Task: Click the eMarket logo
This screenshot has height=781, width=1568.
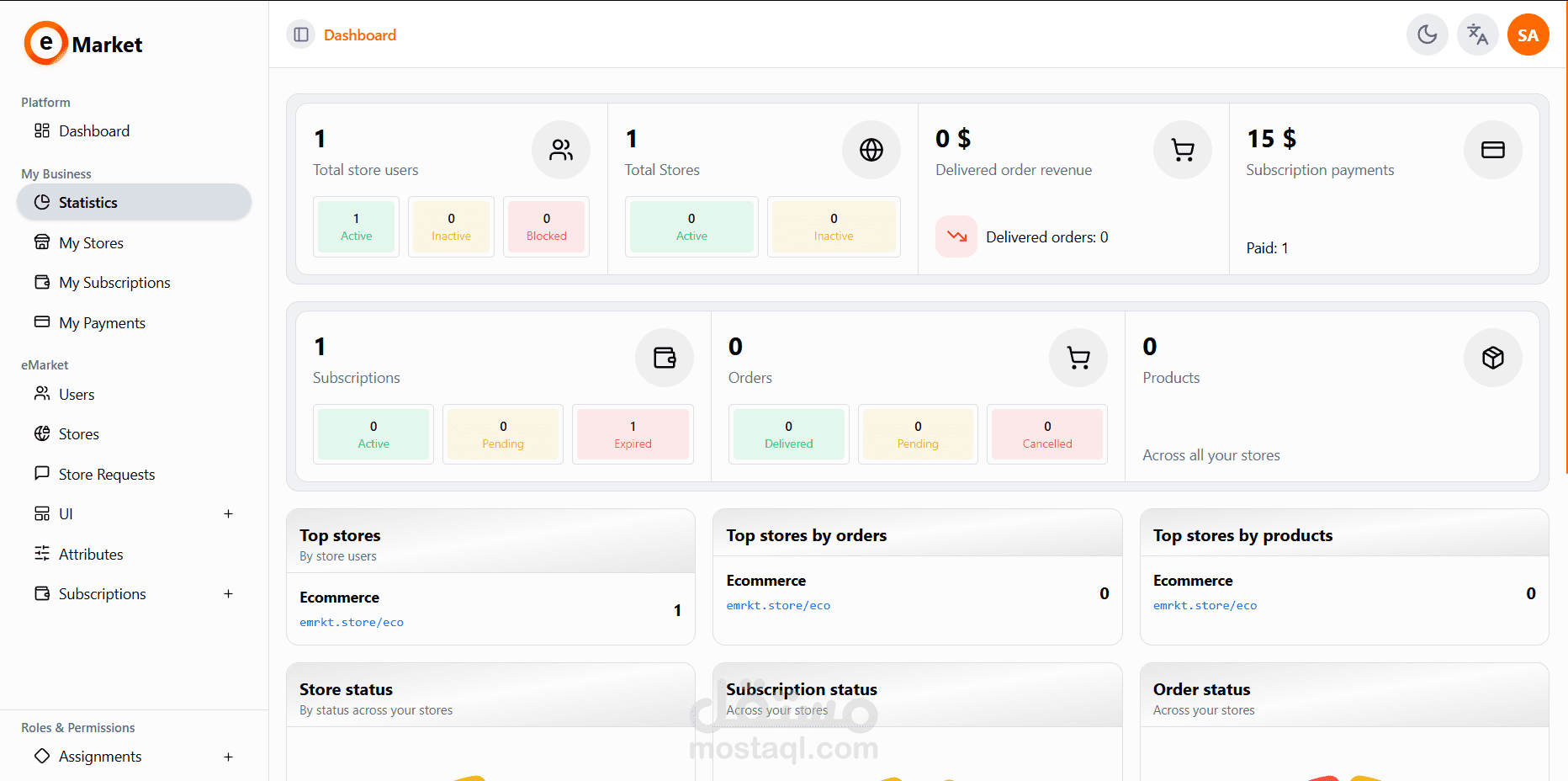Action: pyautogui.click(x=83, y=44)
